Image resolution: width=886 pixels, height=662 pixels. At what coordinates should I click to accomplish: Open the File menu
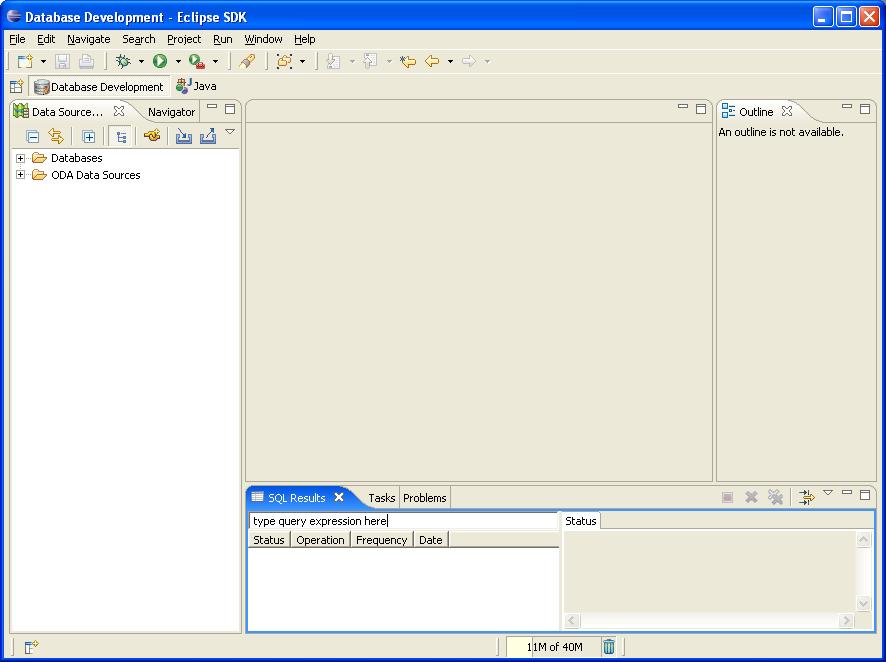(x=18, y=39)
